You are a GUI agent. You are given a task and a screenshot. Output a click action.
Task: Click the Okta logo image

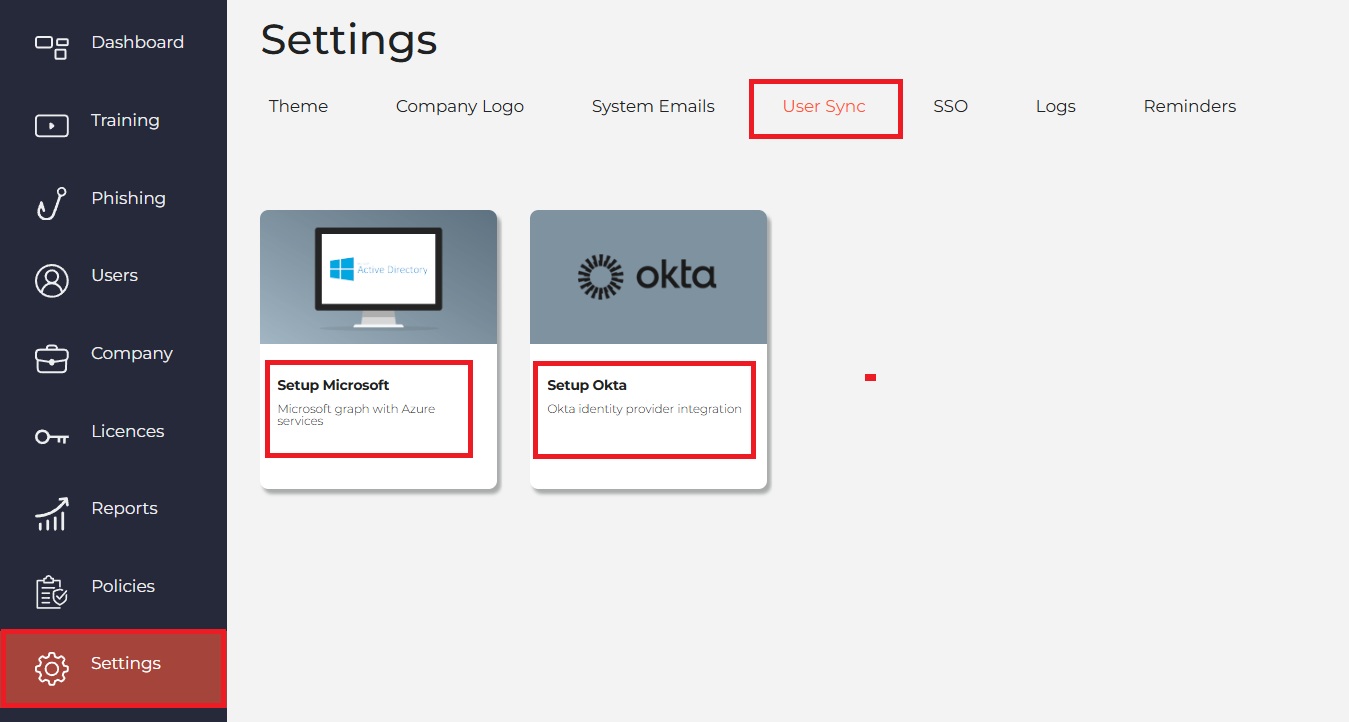(647, 277)
